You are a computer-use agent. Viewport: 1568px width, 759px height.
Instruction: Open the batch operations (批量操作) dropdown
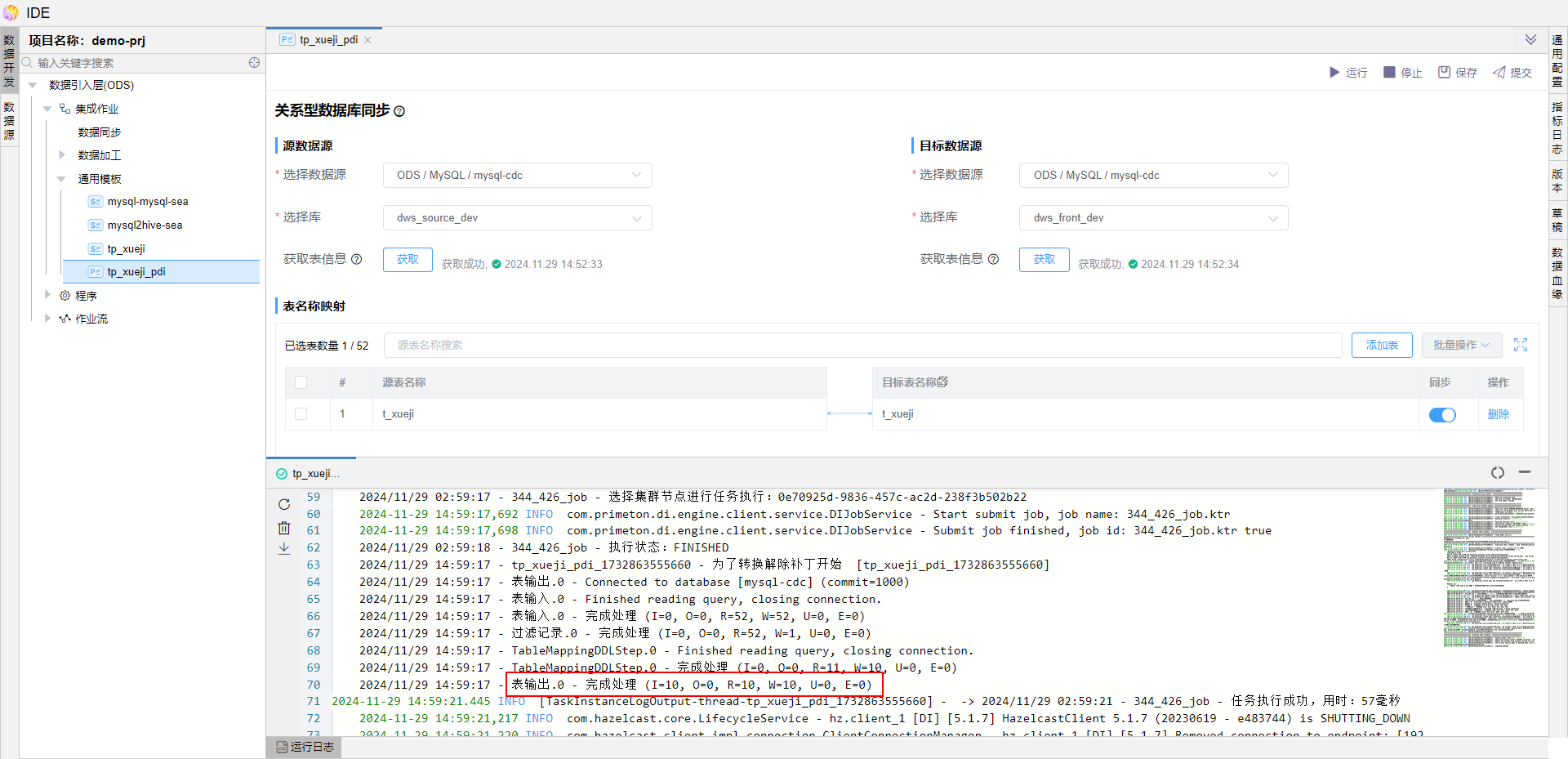[1460, 345]
